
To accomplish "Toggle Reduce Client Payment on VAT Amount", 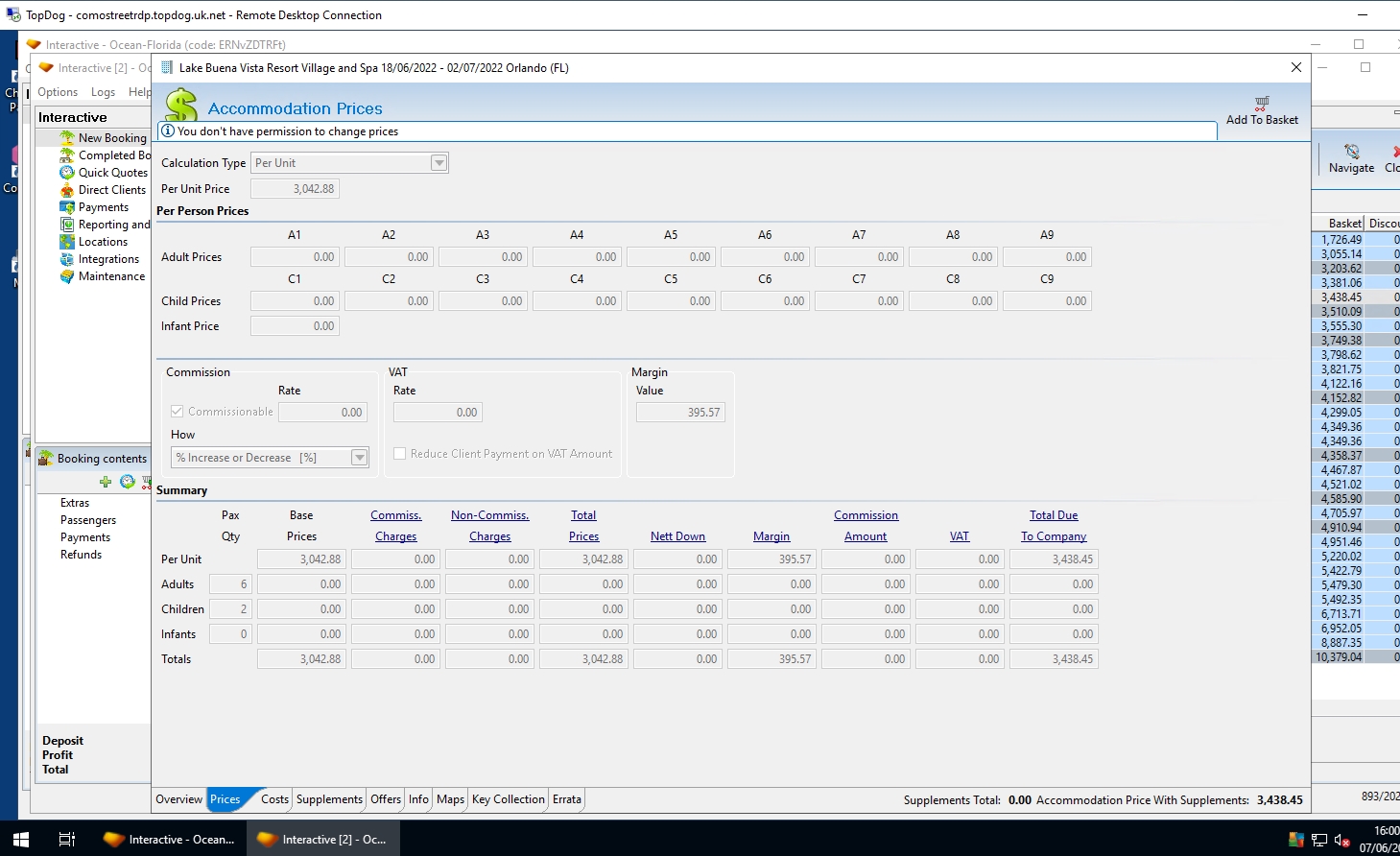I will coord(400,454).
